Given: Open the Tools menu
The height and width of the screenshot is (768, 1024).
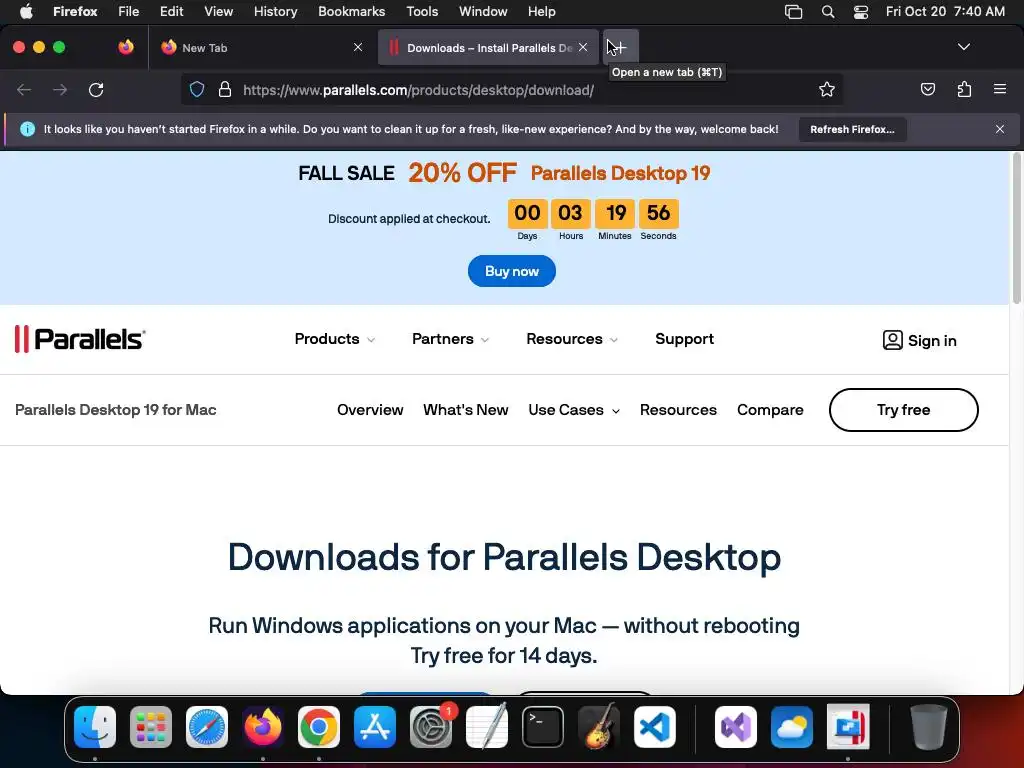Looking at the screenshot, I should pyautogui.click(x=422, y=12).
